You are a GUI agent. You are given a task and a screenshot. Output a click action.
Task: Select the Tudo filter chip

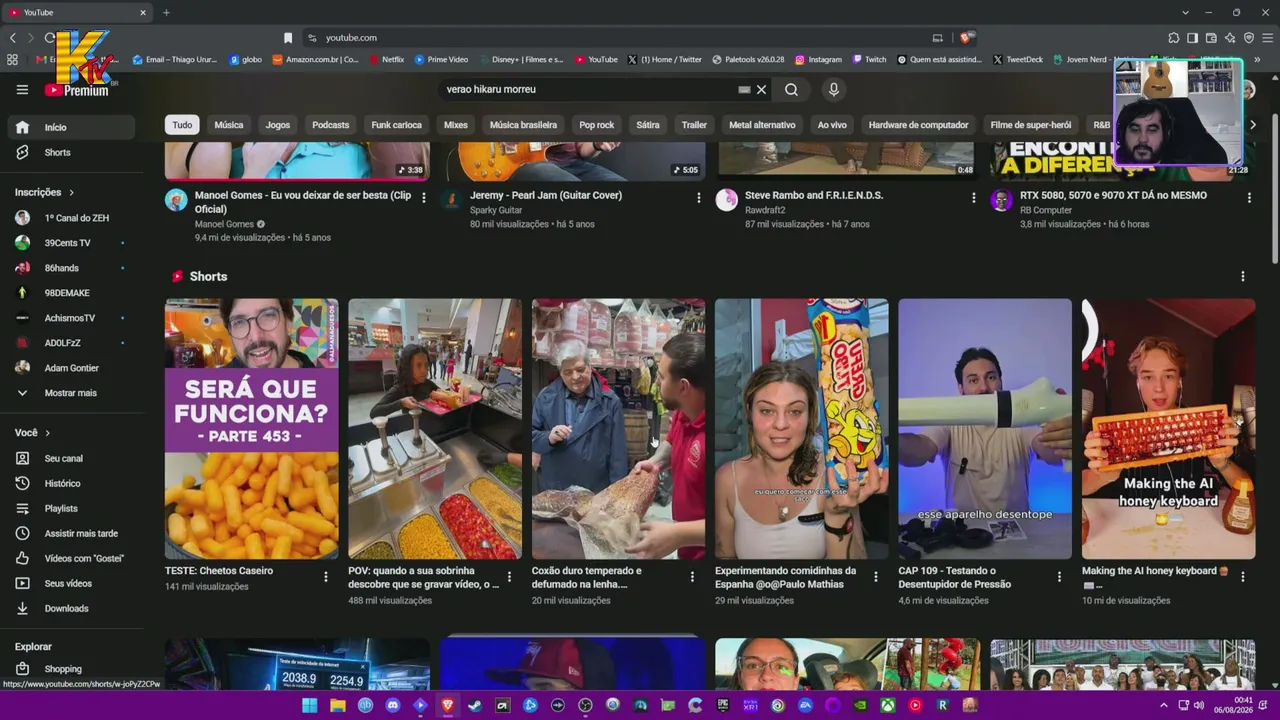182,125
